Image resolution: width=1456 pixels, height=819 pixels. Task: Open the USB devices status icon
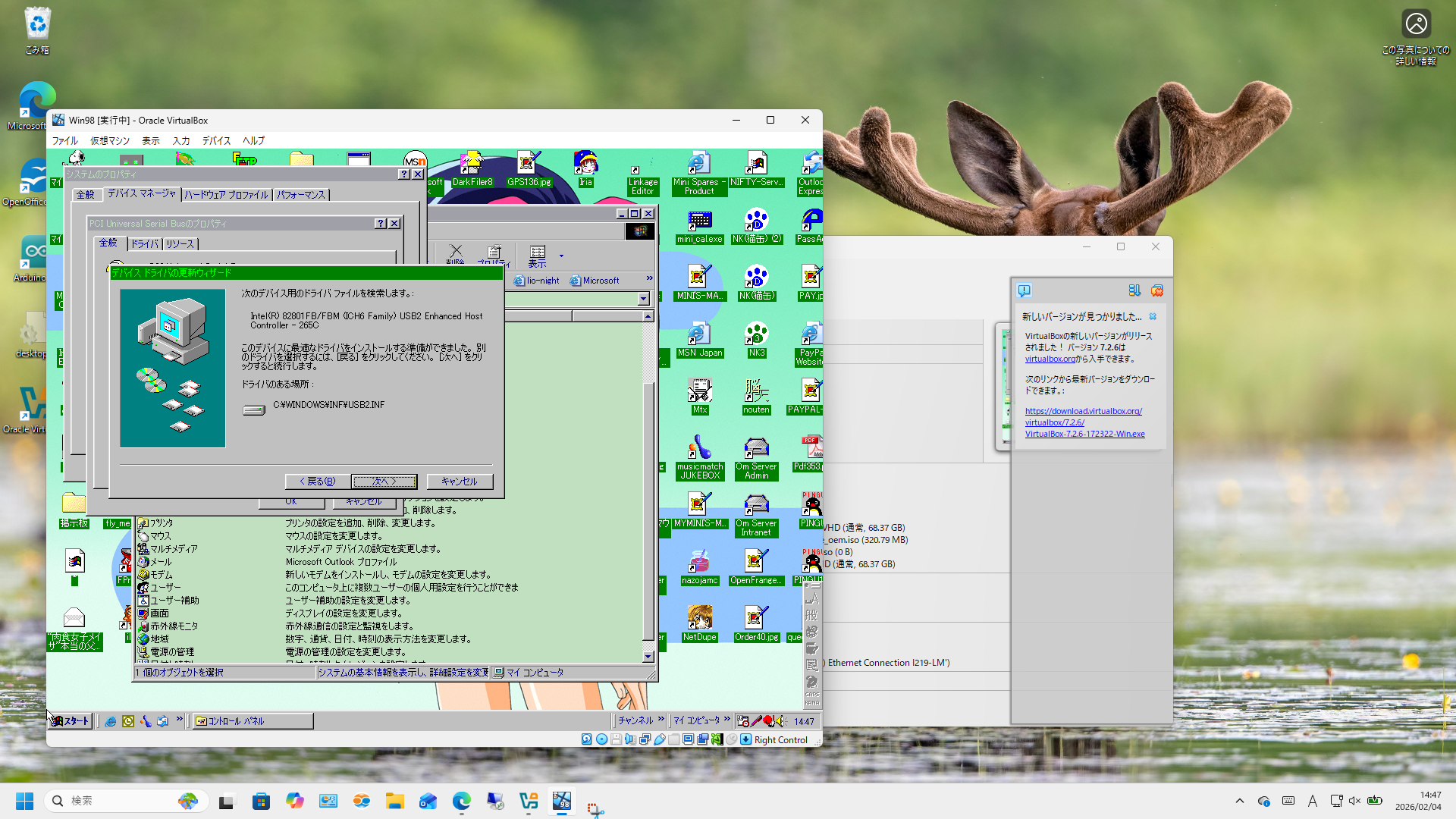(660, 739)
